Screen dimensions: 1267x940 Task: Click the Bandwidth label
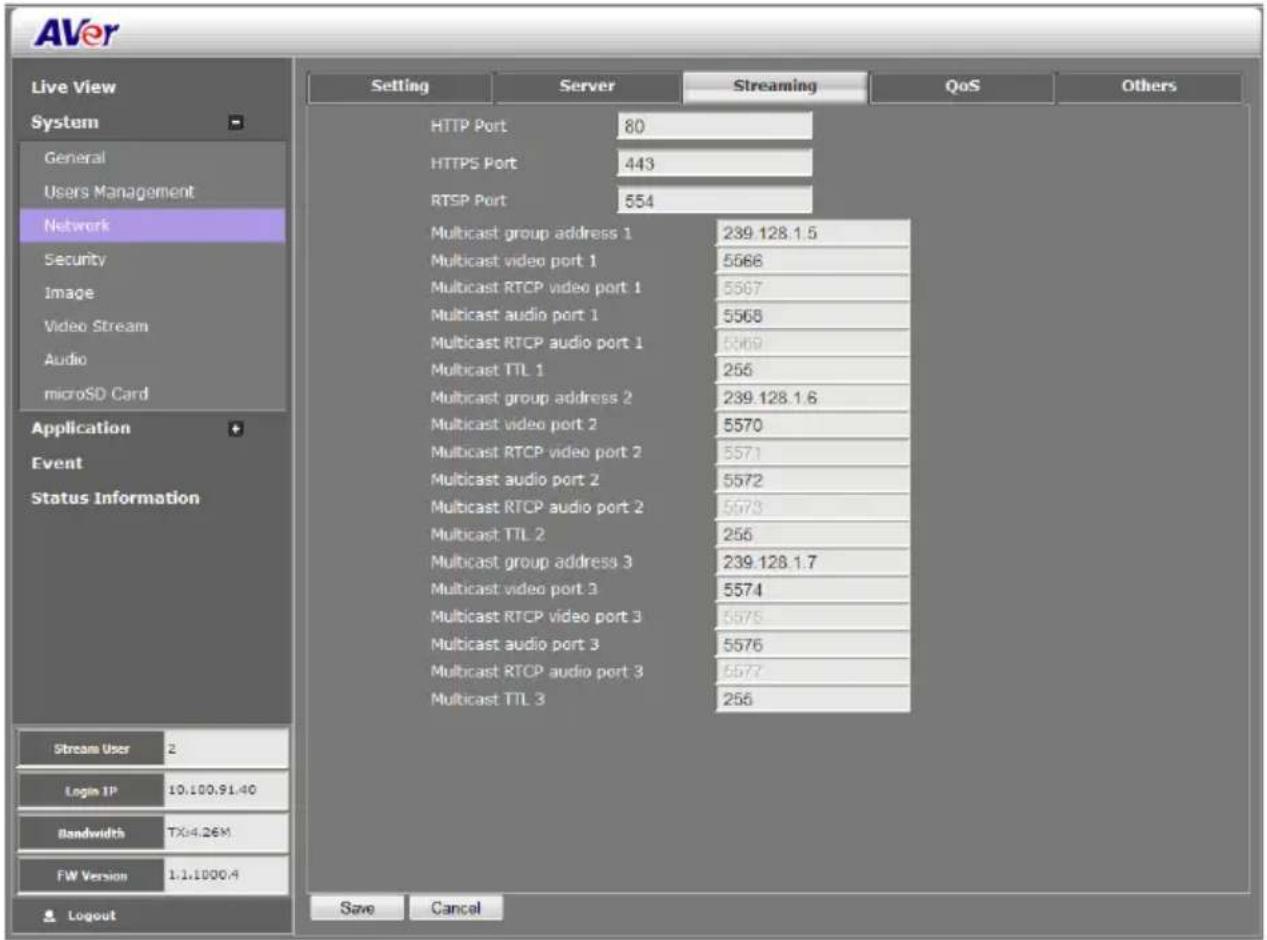[x=90, y=833]
